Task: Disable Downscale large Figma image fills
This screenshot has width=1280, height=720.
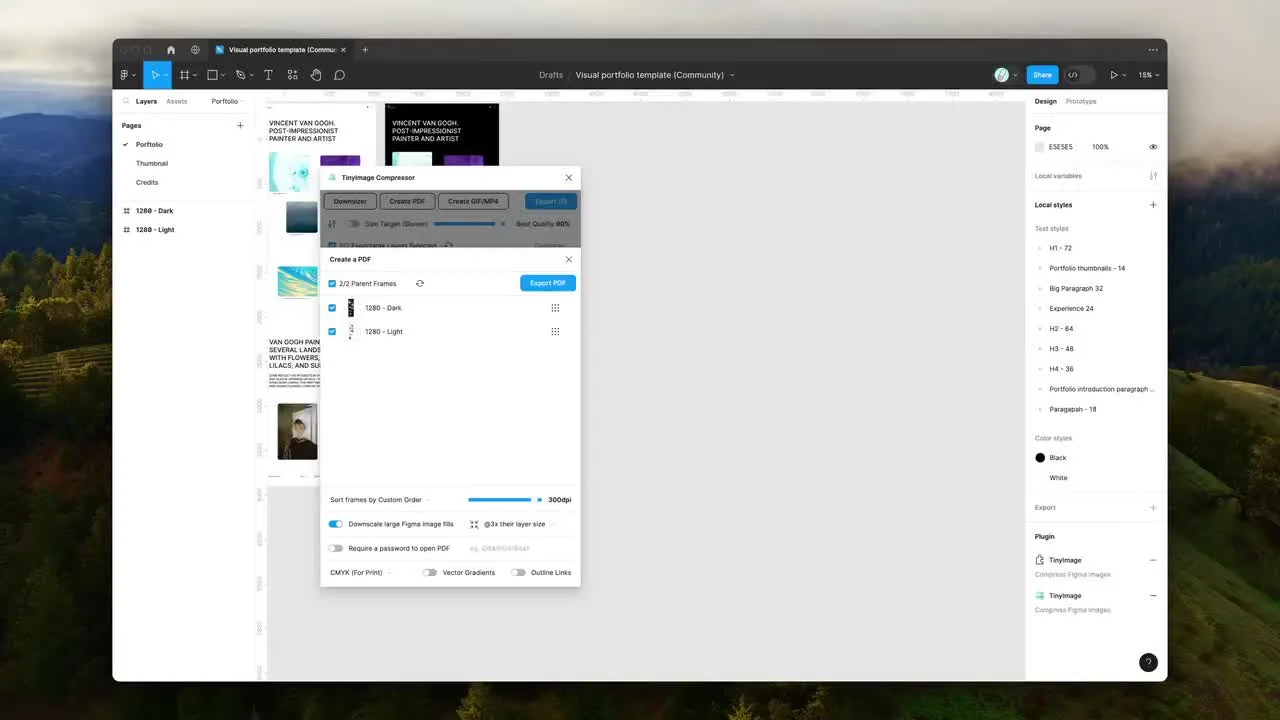Action: click(335, 524)
